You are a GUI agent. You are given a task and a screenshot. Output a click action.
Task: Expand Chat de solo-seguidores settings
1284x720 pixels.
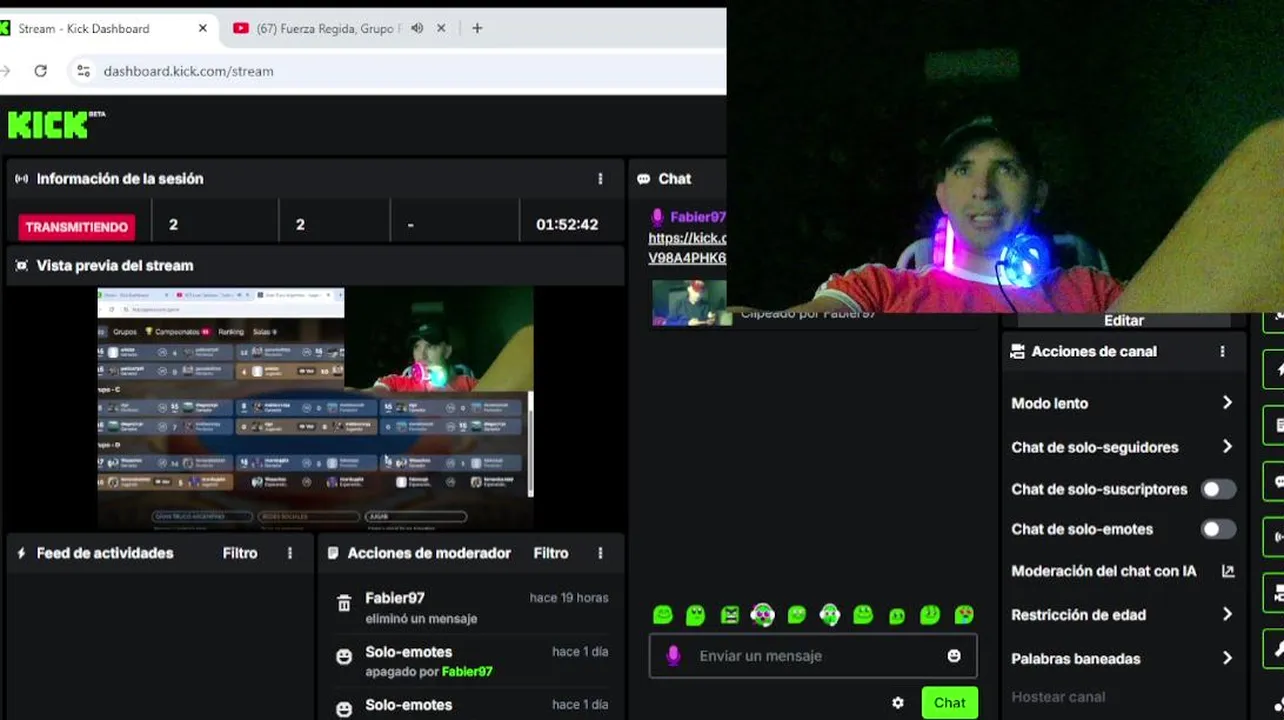click(1227, 447)
